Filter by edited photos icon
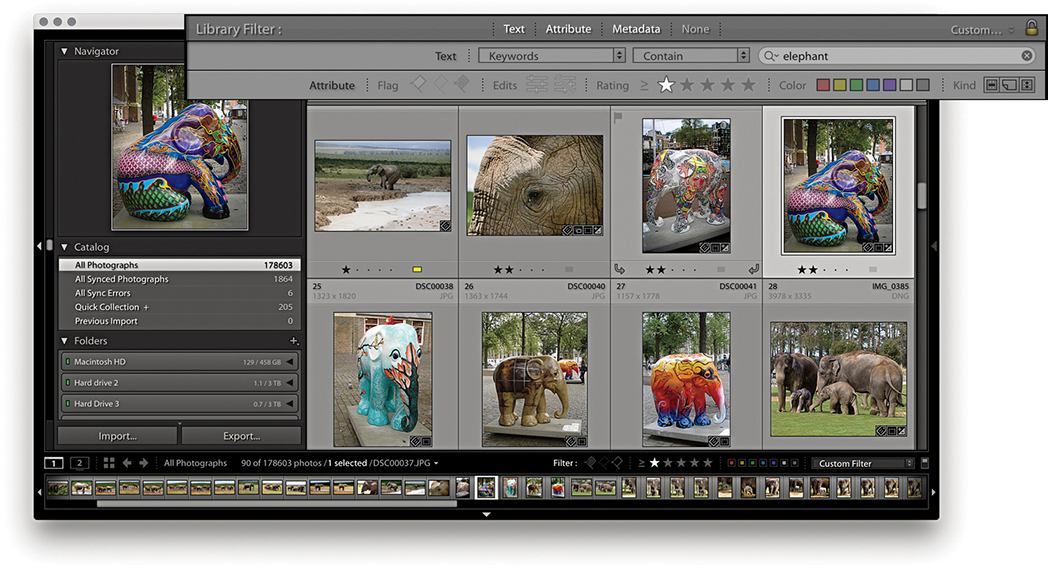1048x568 pixels. (x=537, y=85)
